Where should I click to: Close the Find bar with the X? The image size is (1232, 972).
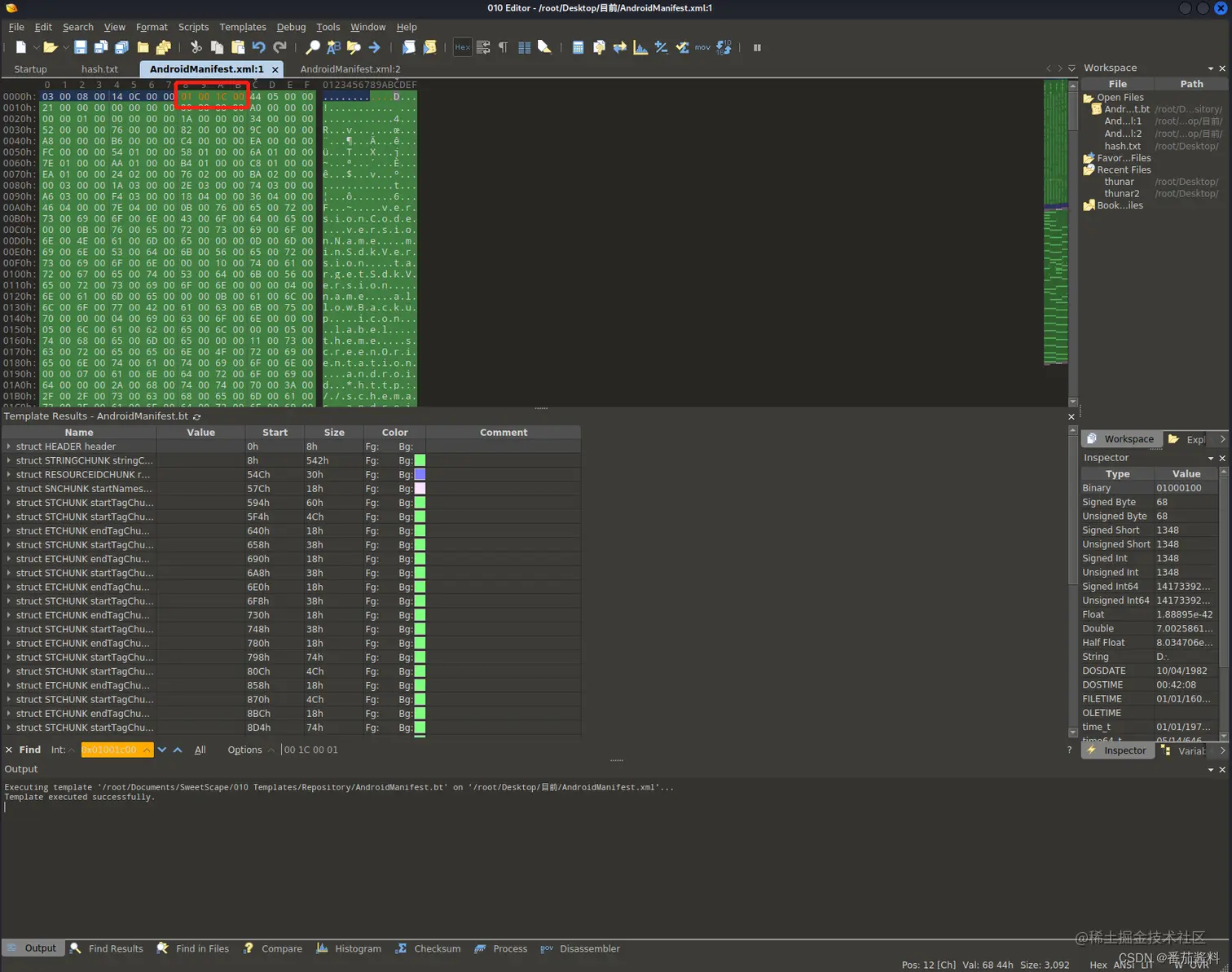[8, 750]
